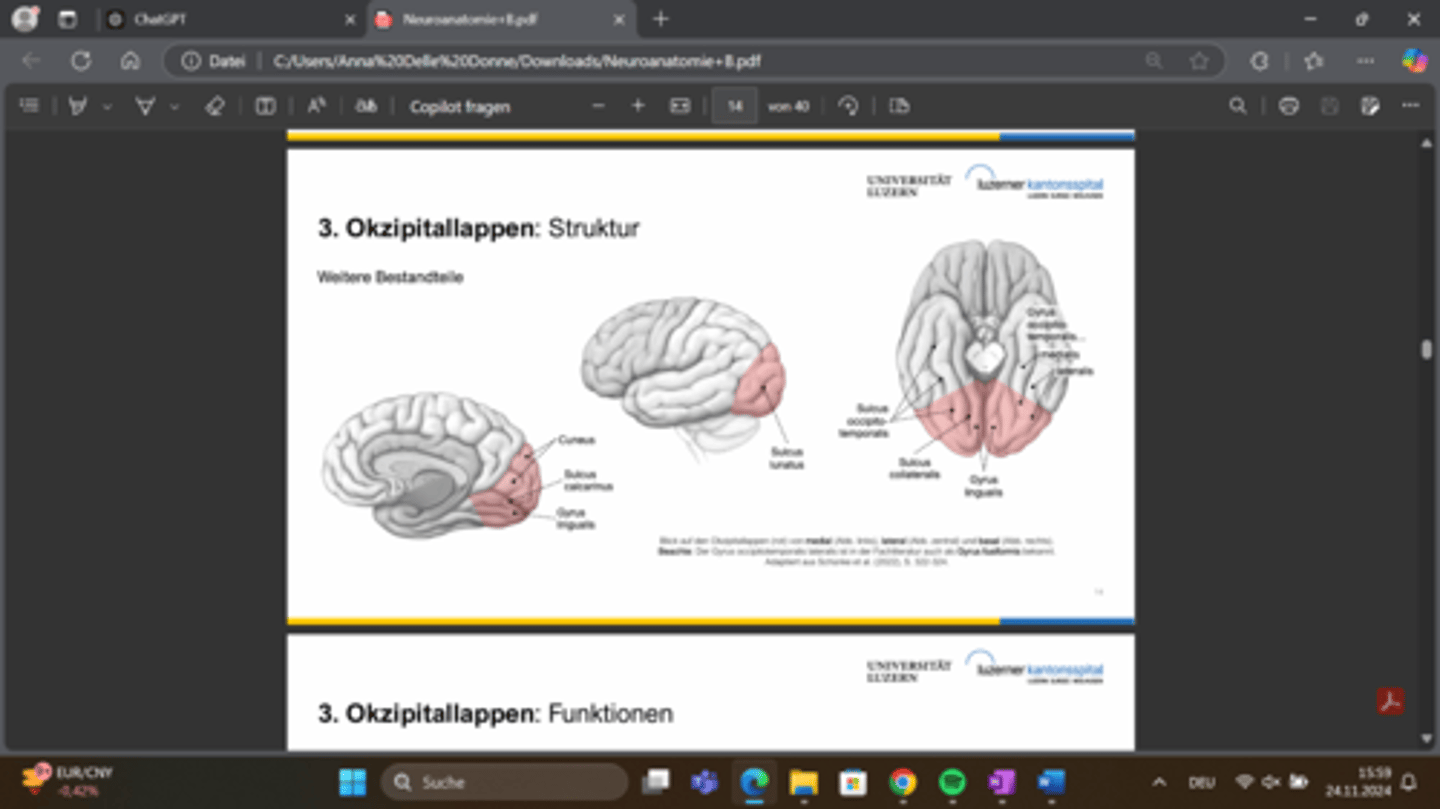
Task: Rotate the PDF page
Action: coord(849,106)
